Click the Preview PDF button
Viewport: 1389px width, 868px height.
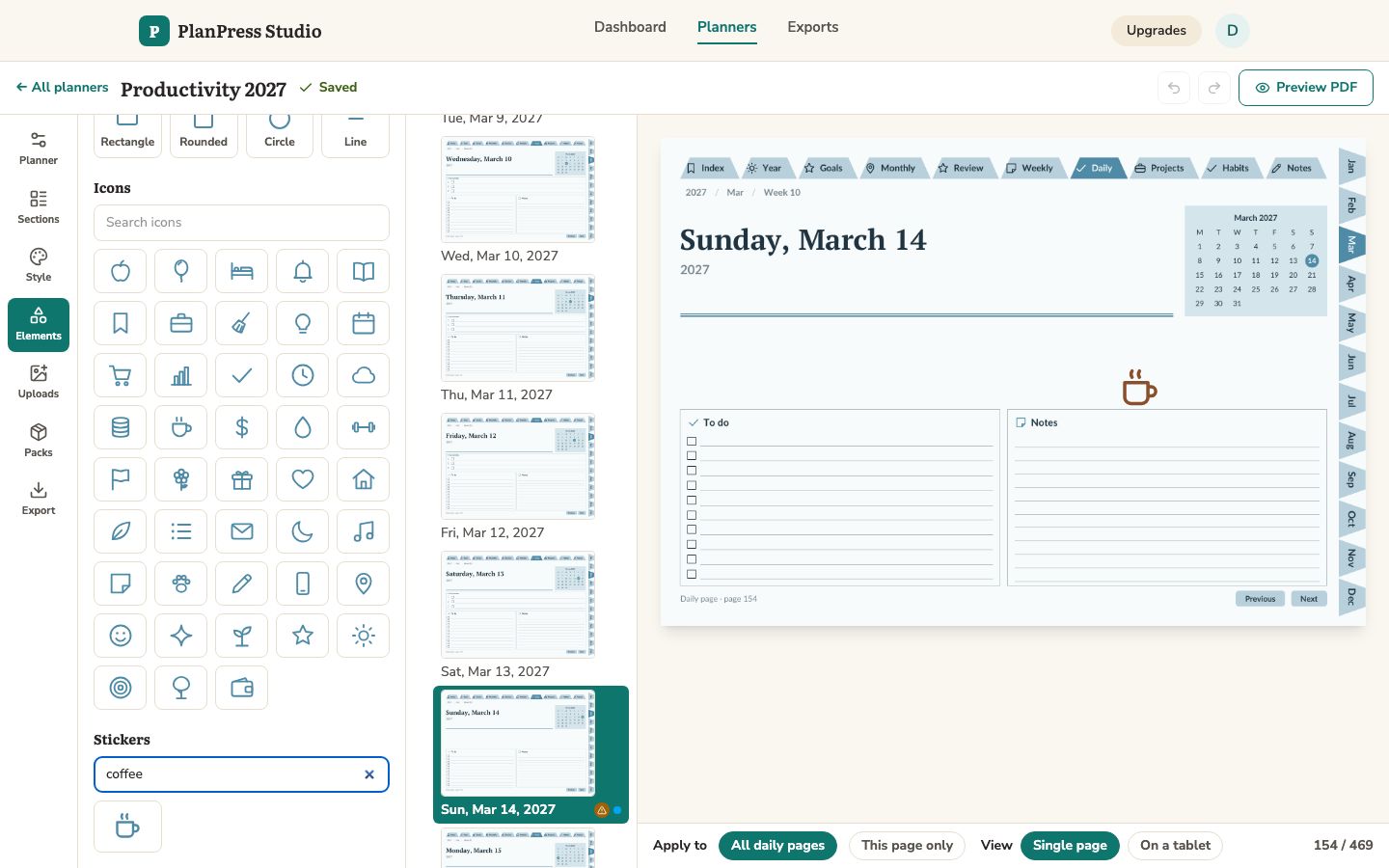(1306, 88)
